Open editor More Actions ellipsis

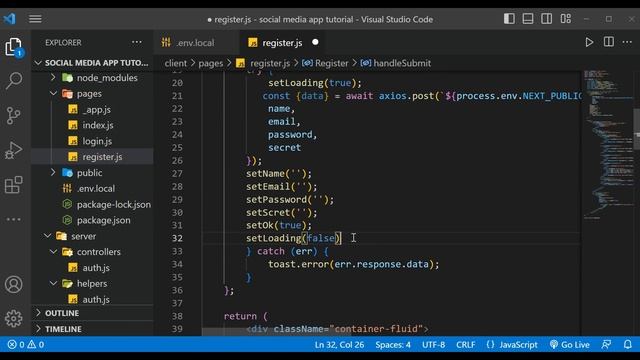tap(627, 42)
